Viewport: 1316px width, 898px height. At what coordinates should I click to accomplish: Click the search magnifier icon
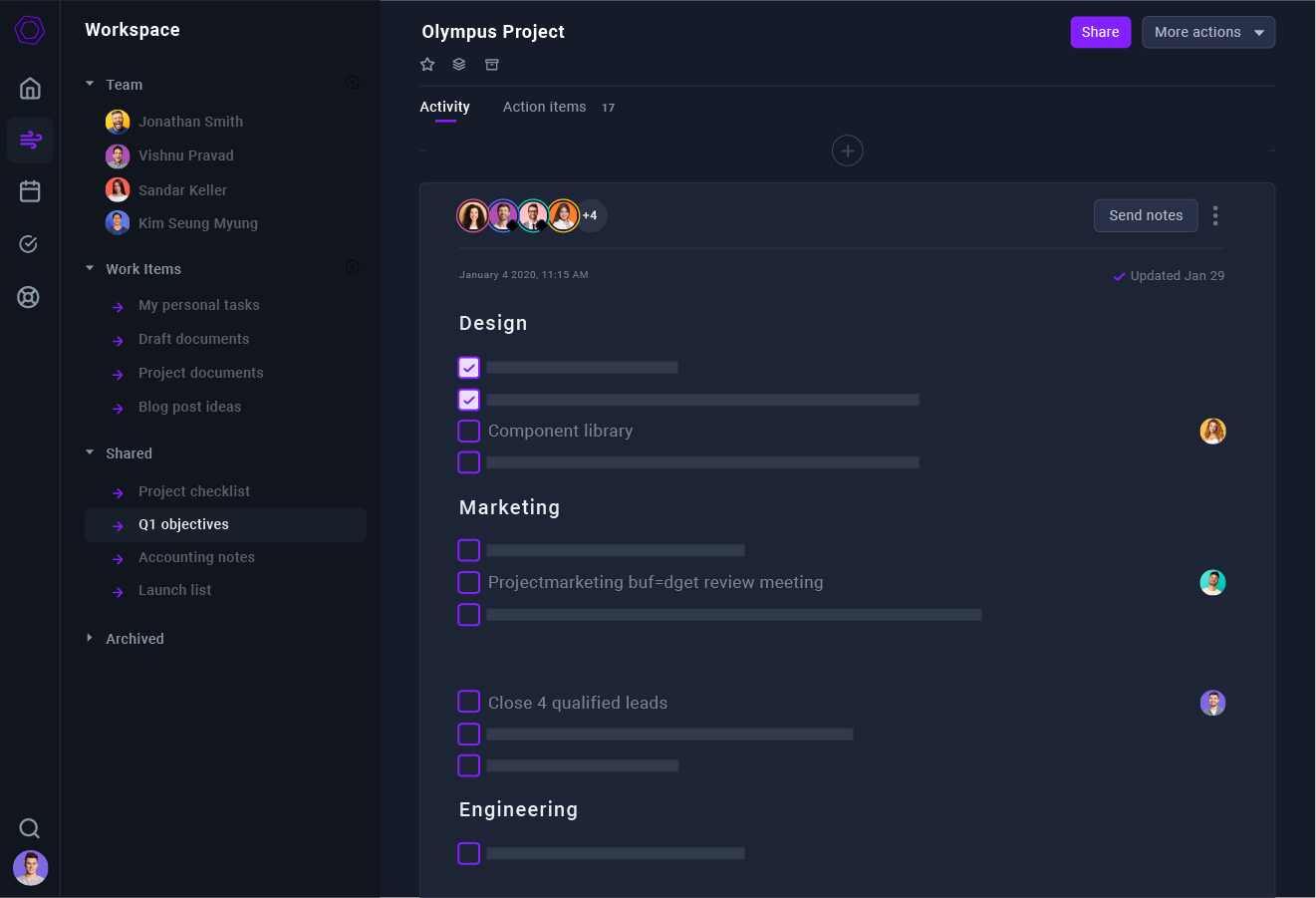[x=30, y=828]
